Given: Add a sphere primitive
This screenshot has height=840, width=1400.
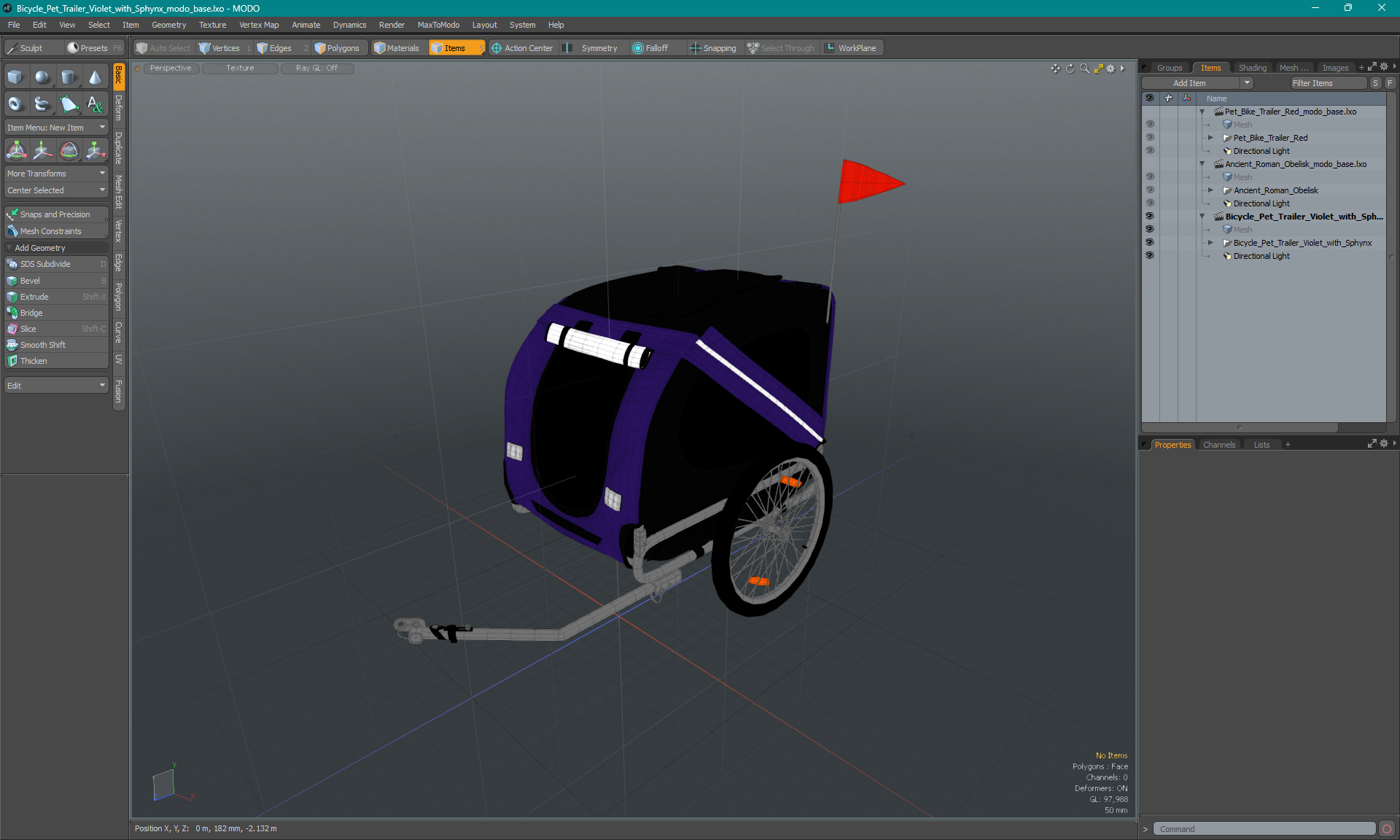Looking at the screenshot, I should pyautogui.click(x=42, y=77).
